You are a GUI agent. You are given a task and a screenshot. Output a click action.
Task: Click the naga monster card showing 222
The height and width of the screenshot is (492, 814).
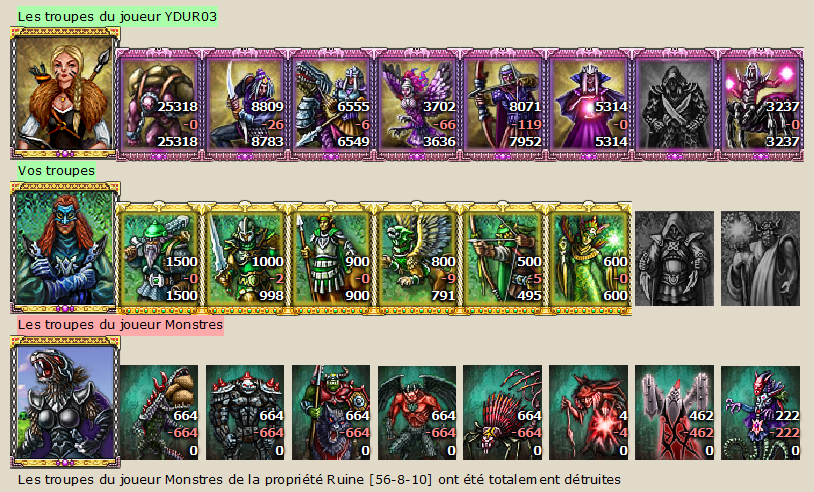tap(761, 413)
